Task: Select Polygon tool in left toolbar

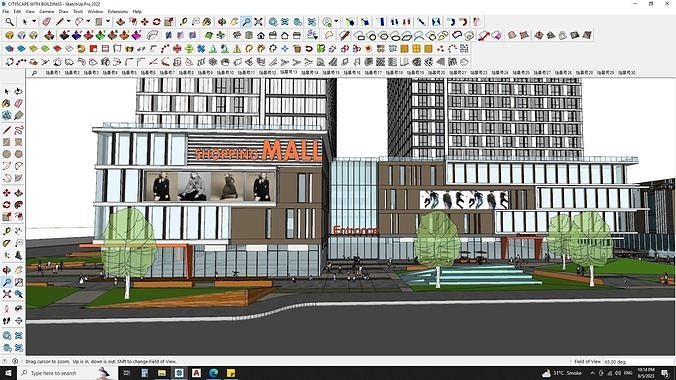Action: (19, 154)
